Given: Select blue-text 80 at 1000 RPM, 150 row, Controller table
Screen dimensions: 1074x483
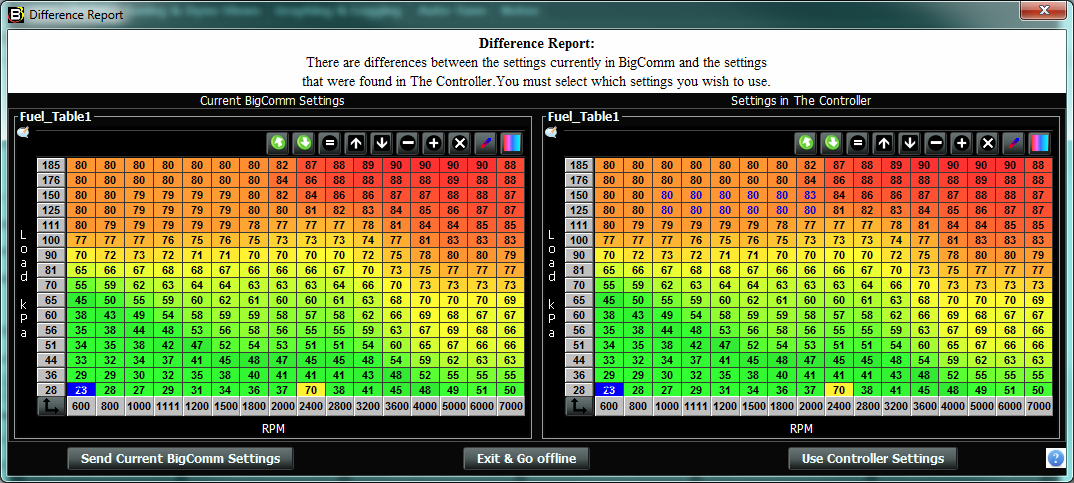Looking at the screenshot, I should tap(666, 195).
